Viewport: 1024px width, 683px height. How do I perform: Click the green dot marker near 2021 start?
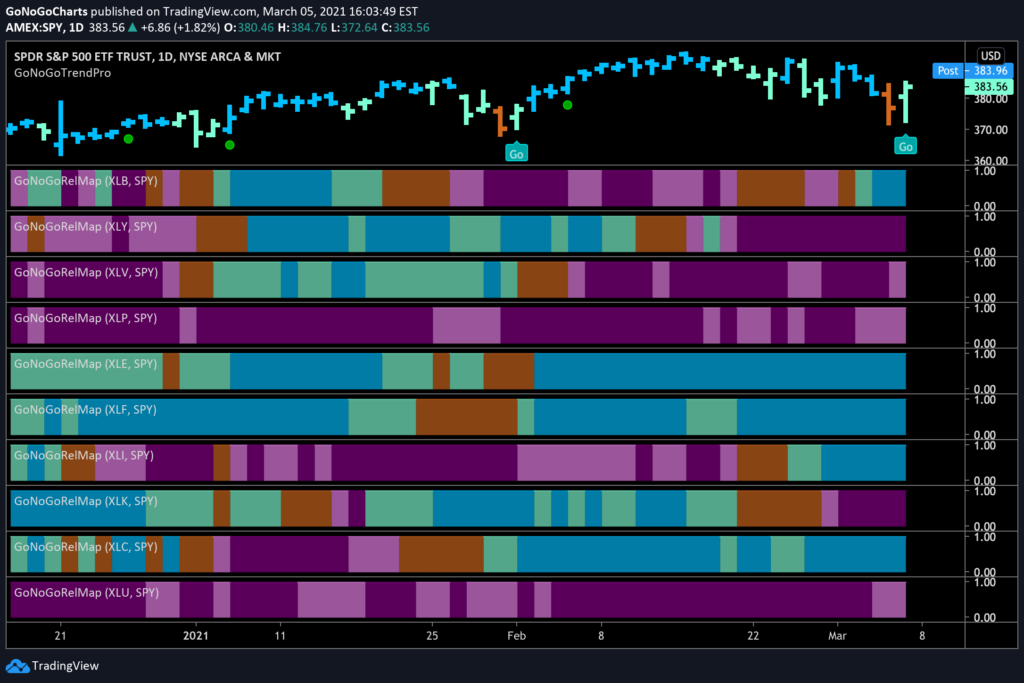[229, 145]
